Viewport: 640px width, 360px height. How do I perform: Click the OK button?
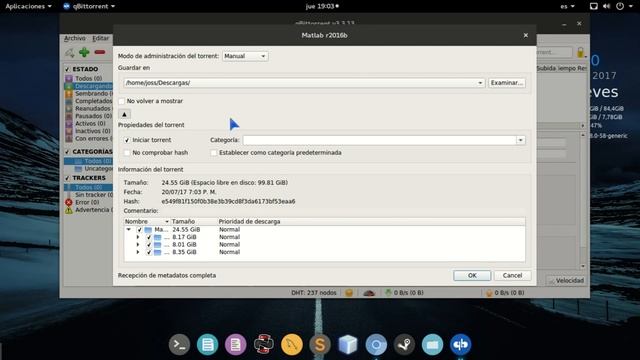pos(472,276)
